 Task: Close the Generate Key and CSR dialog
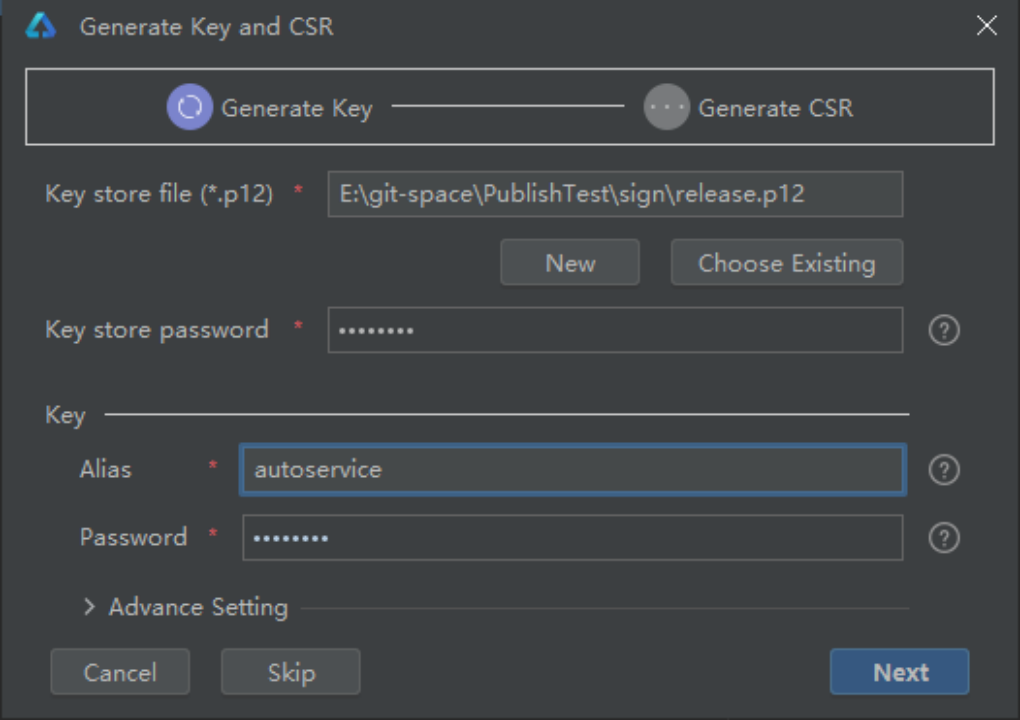tap(987, 27)
